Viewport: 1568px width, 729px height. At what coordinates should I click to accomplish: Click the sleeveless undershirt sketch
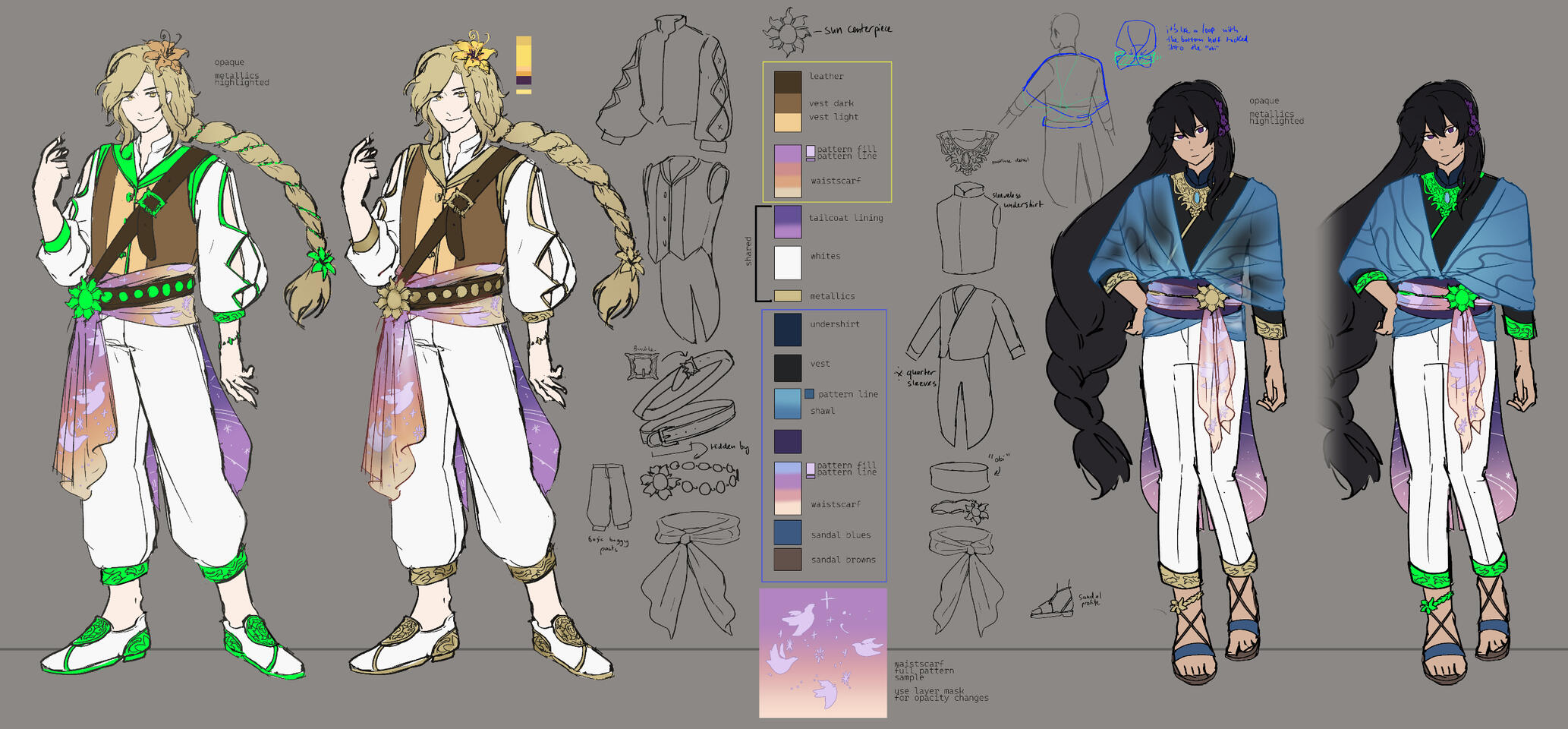coord(967,228)
